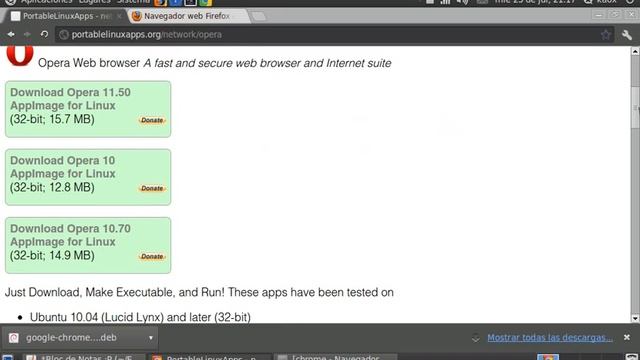Click the scrollbar up arrow
The width and height of the screenshot is (640, 360).
pyautogui.click(x=635, y=51)
